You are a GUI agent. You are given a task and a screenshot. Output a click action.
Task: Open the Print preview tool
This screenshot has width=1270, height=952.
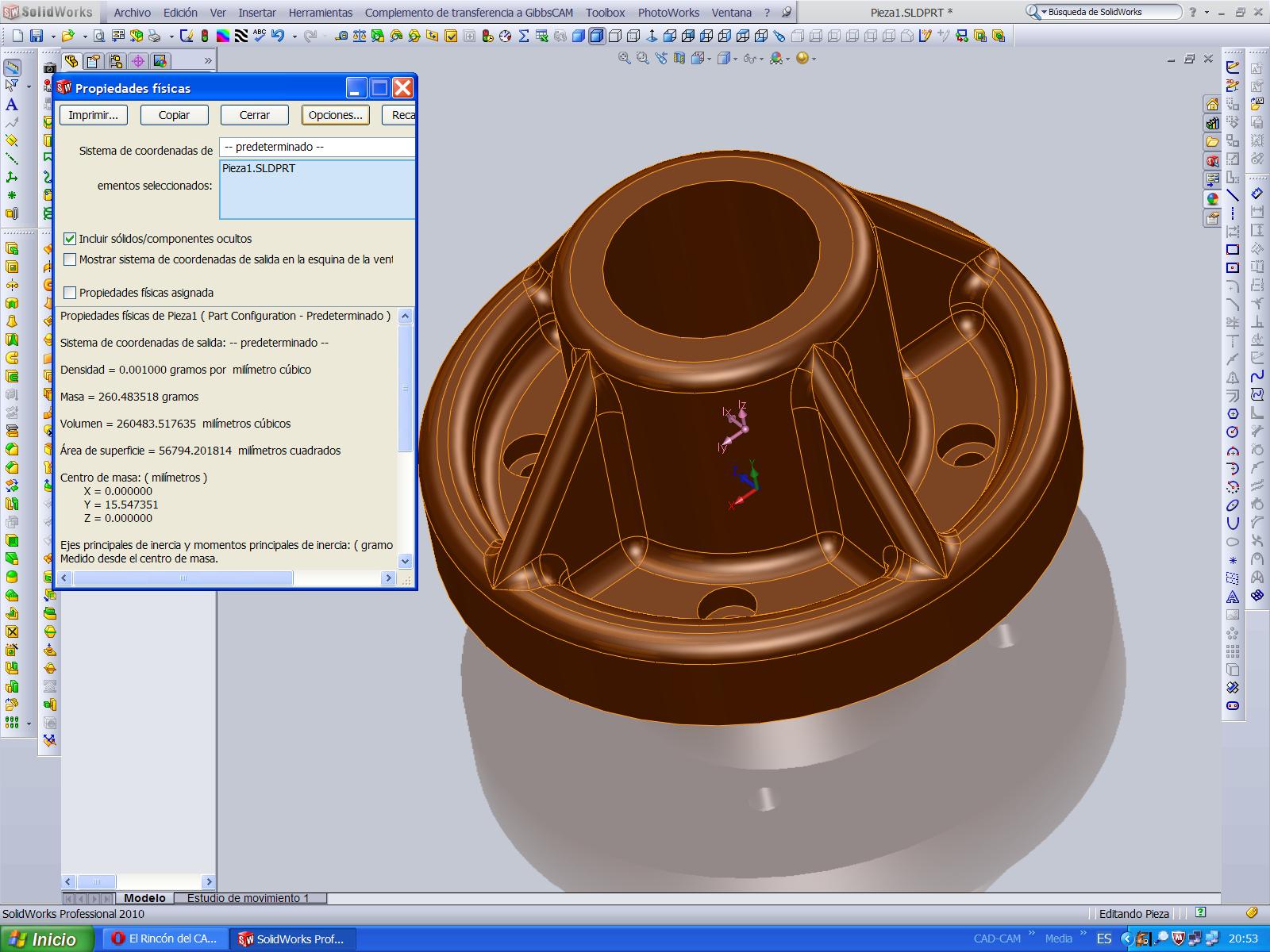(x=99, y=36)
